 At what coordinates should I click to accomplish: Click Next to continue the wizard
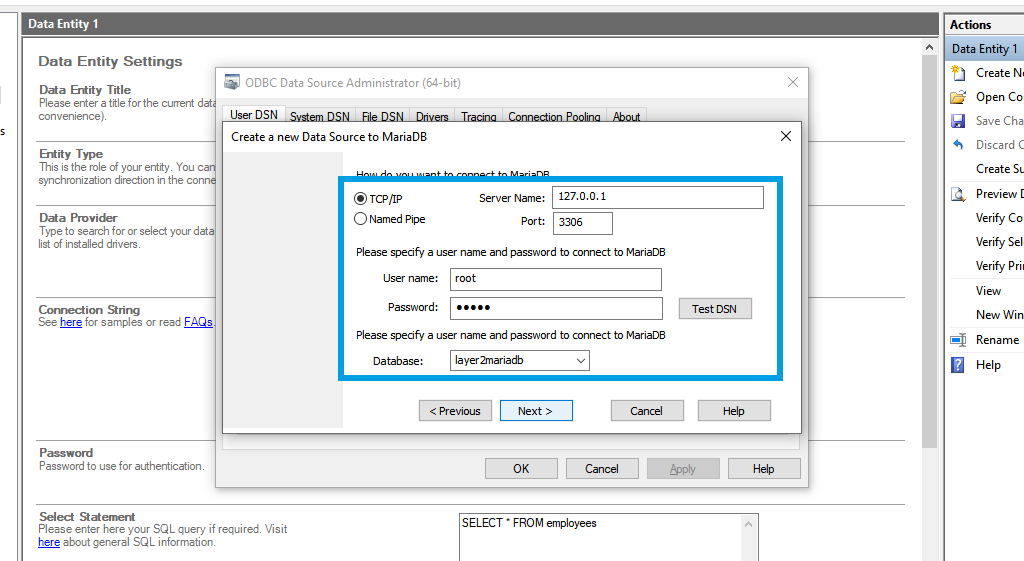coord(536,411)
